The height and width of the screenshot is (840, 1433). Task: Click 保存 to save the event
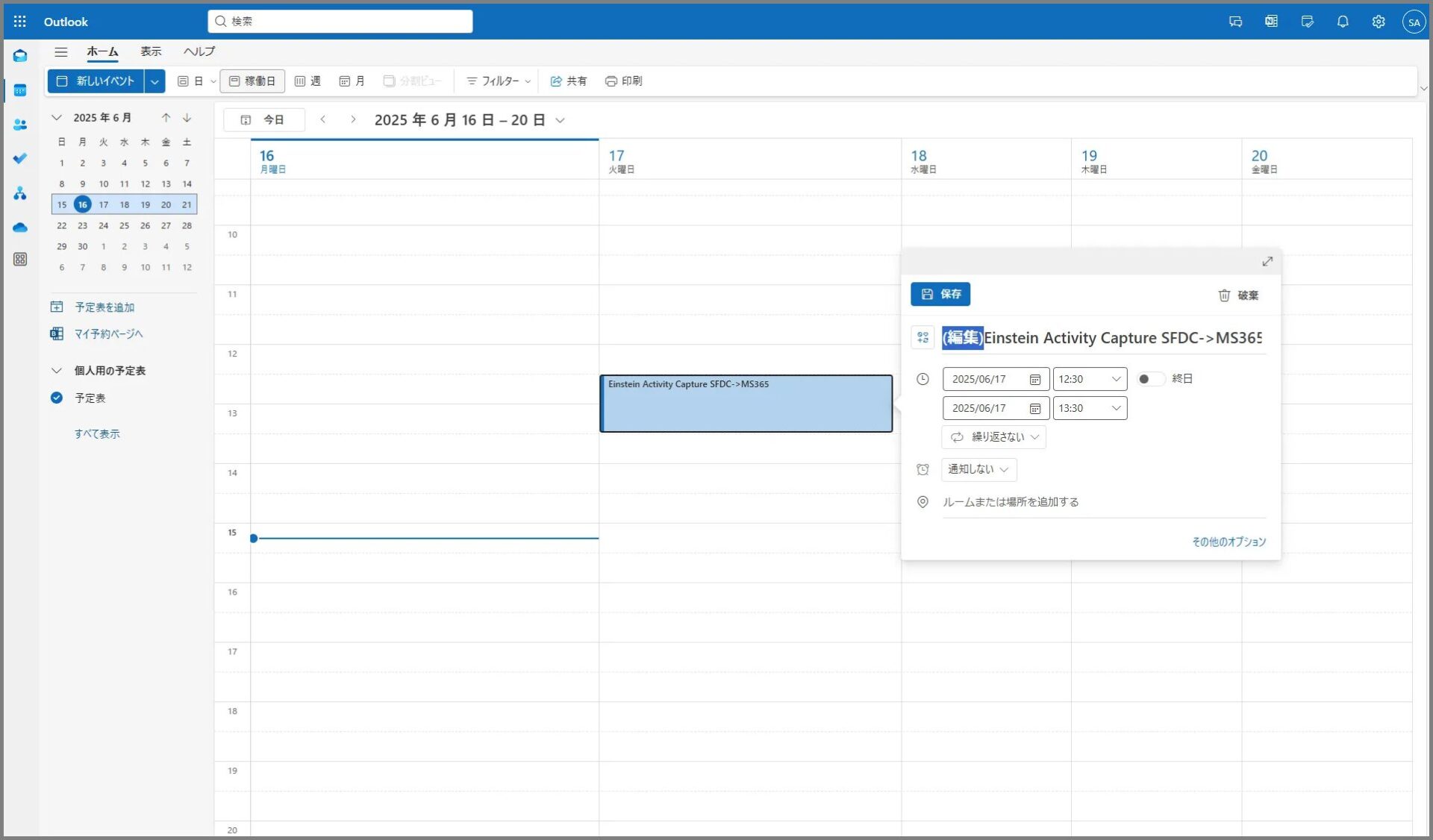[x=940, y=294]
